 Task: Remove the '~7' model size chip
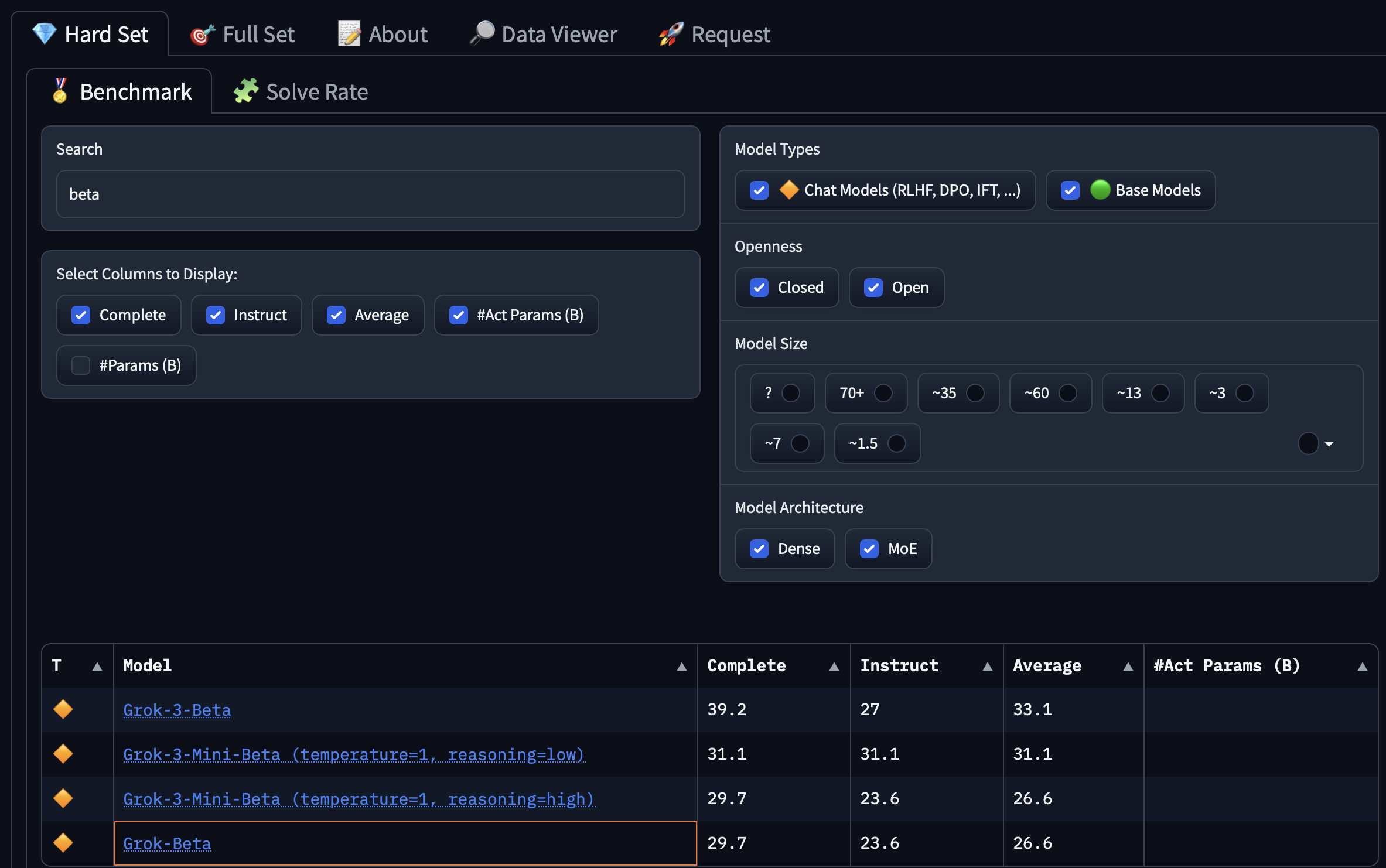[x=800, y=443]
